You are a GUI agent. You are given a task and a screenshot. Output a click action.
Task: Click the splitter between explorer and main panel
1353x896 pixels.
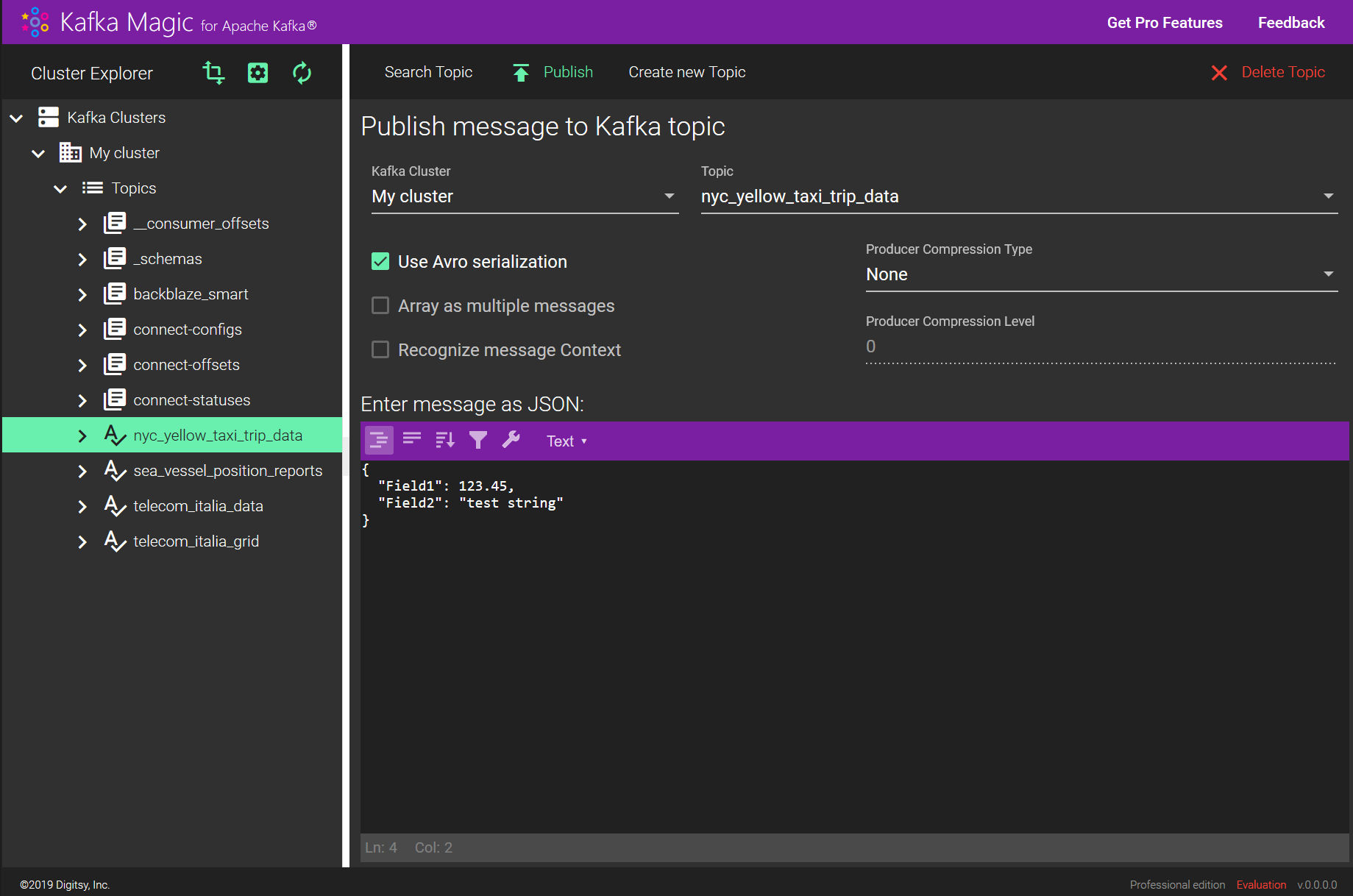(346, 455)
